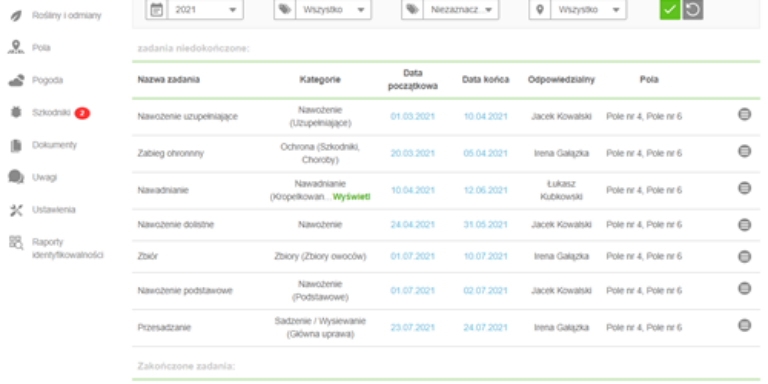
Task: Click the Pola map pin icon
Action: pos(16,48)
